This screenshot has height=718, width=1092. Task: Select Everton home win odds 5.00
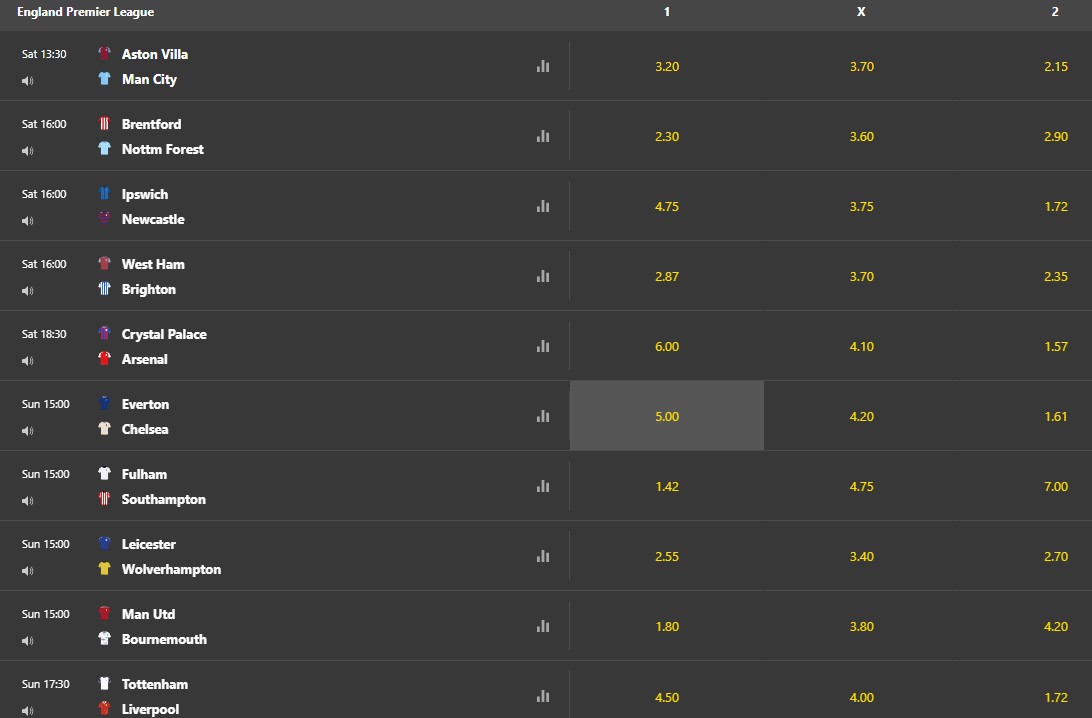666,416
